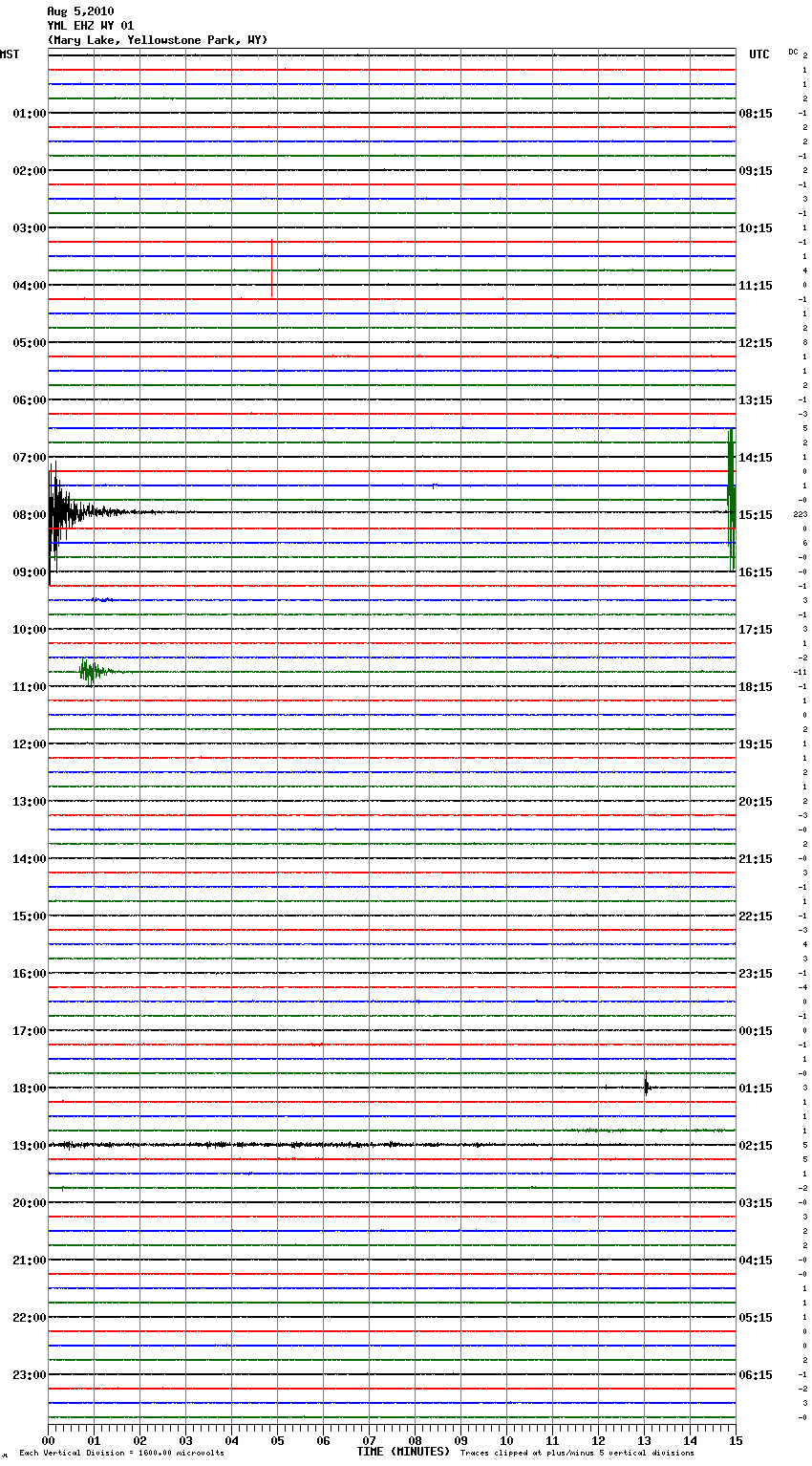Click the '06:15' UTC time label

coord(756,1375)
